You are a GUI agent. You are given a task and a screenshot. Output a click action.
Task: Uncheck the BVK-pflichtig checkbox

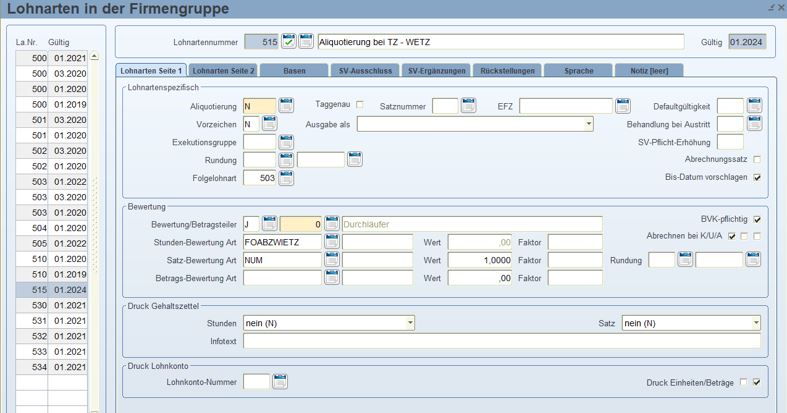click(756, 219)
